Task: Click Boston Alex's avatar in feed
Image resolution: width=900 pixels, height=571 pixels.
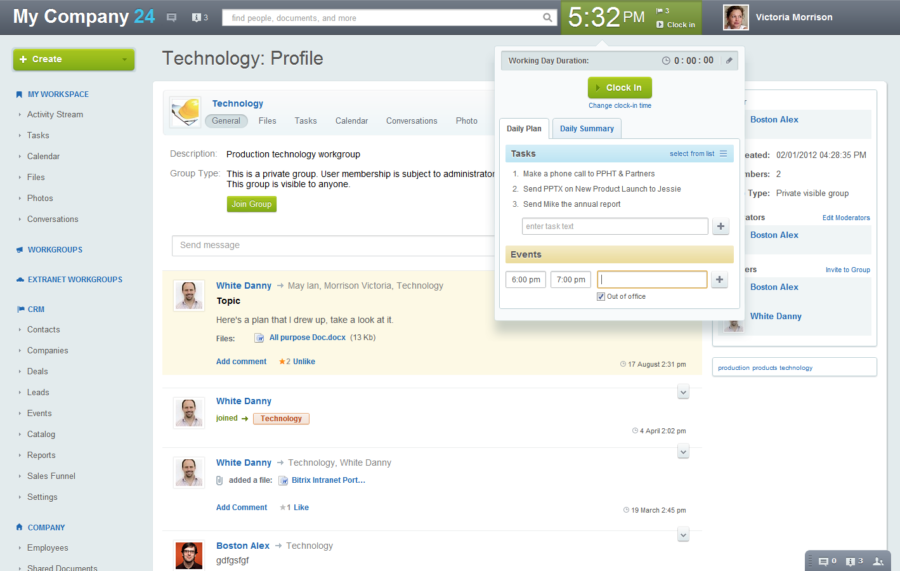Action: coord(189,555)
